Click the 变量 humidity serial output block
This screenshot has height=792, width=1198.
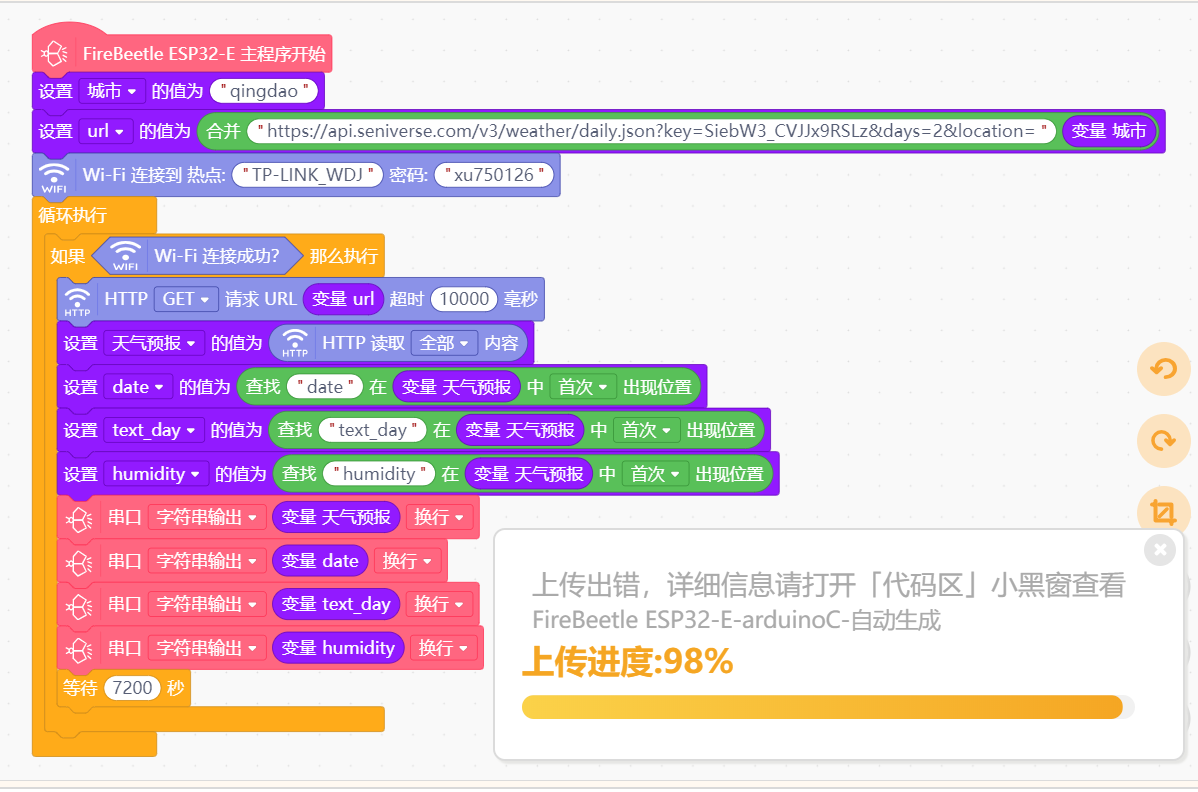(338, 648)
